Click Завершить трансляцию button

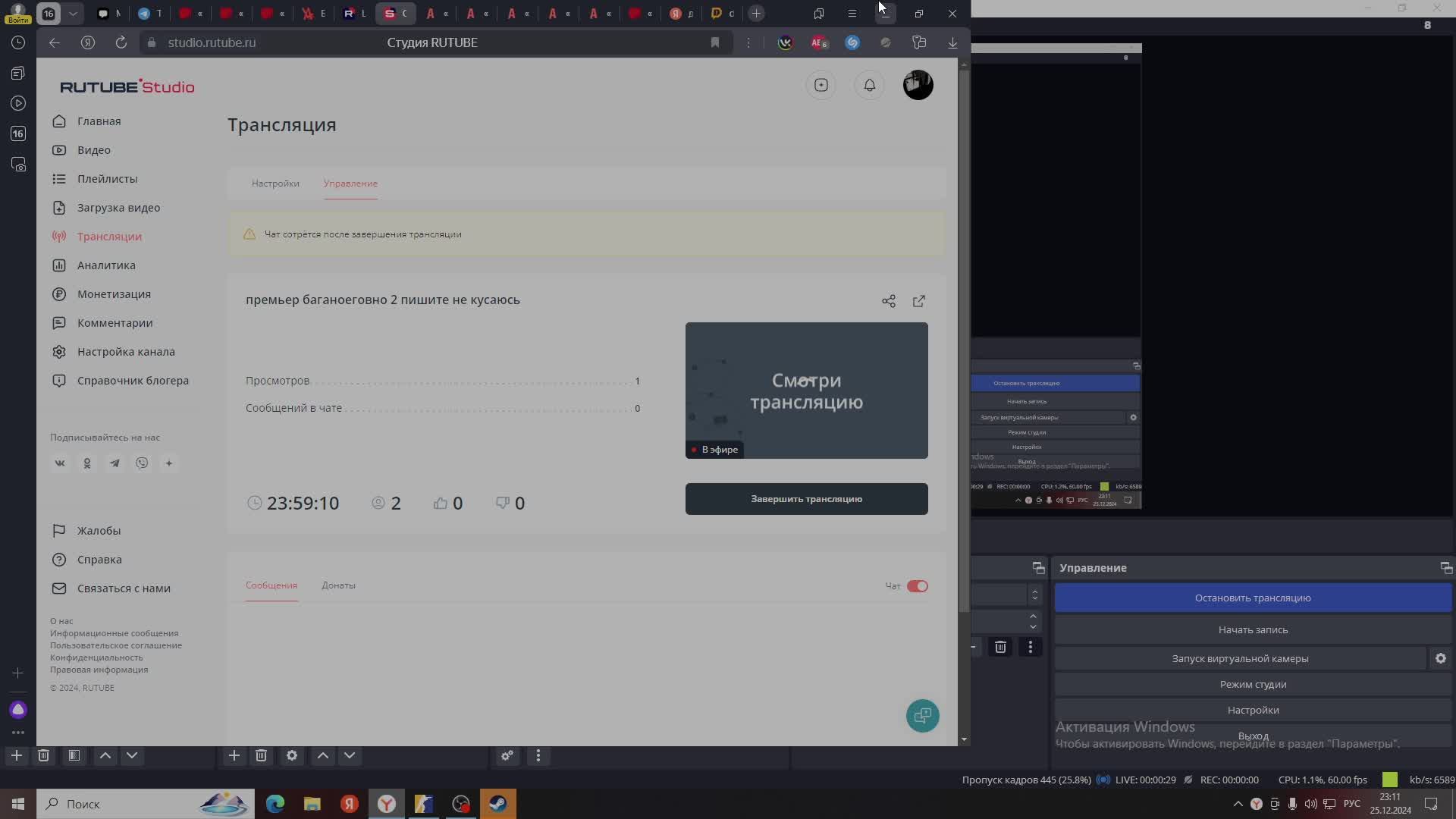click(x=806, y=499)
